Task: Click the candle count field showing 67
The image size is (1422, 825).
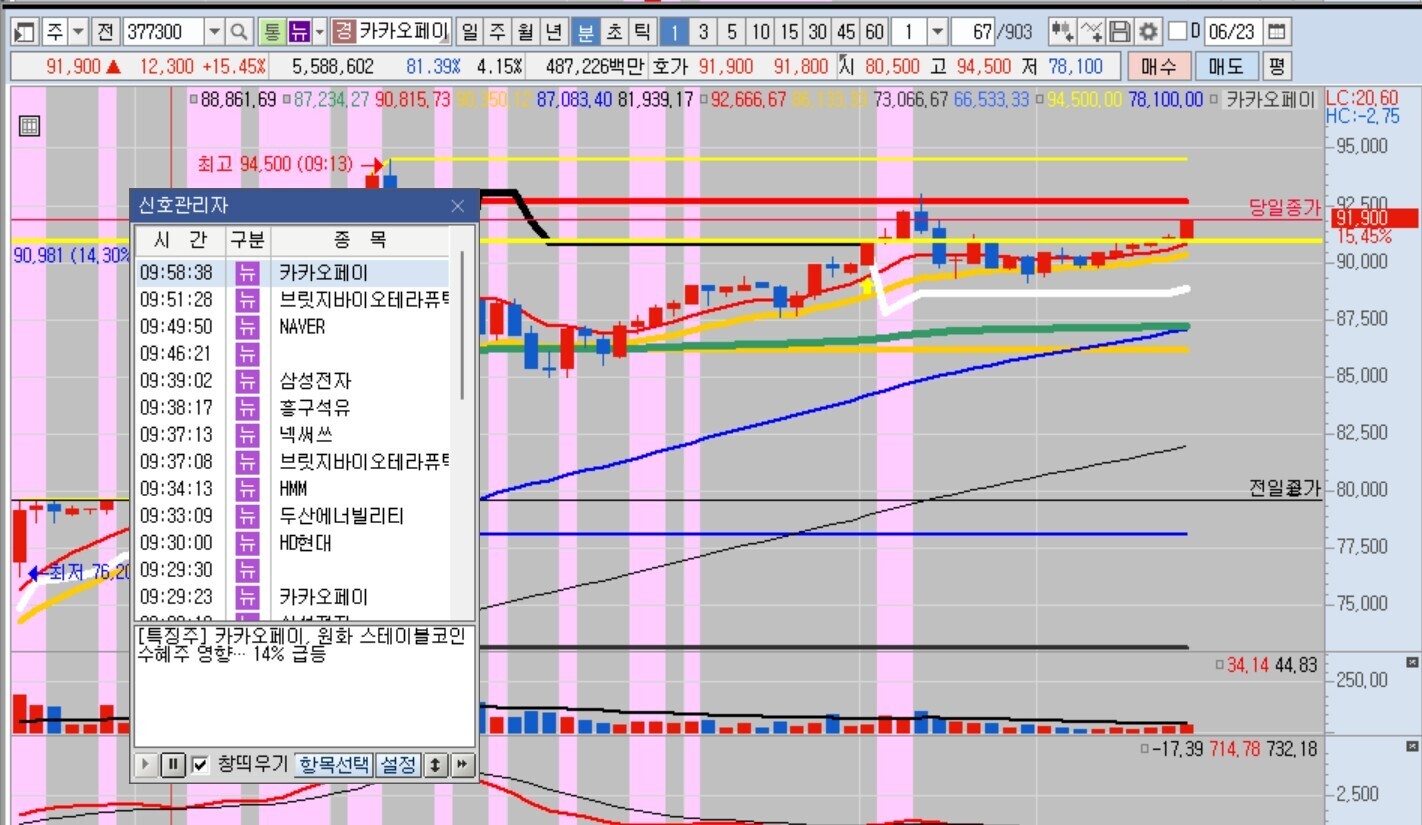Action: click(973, 32)
